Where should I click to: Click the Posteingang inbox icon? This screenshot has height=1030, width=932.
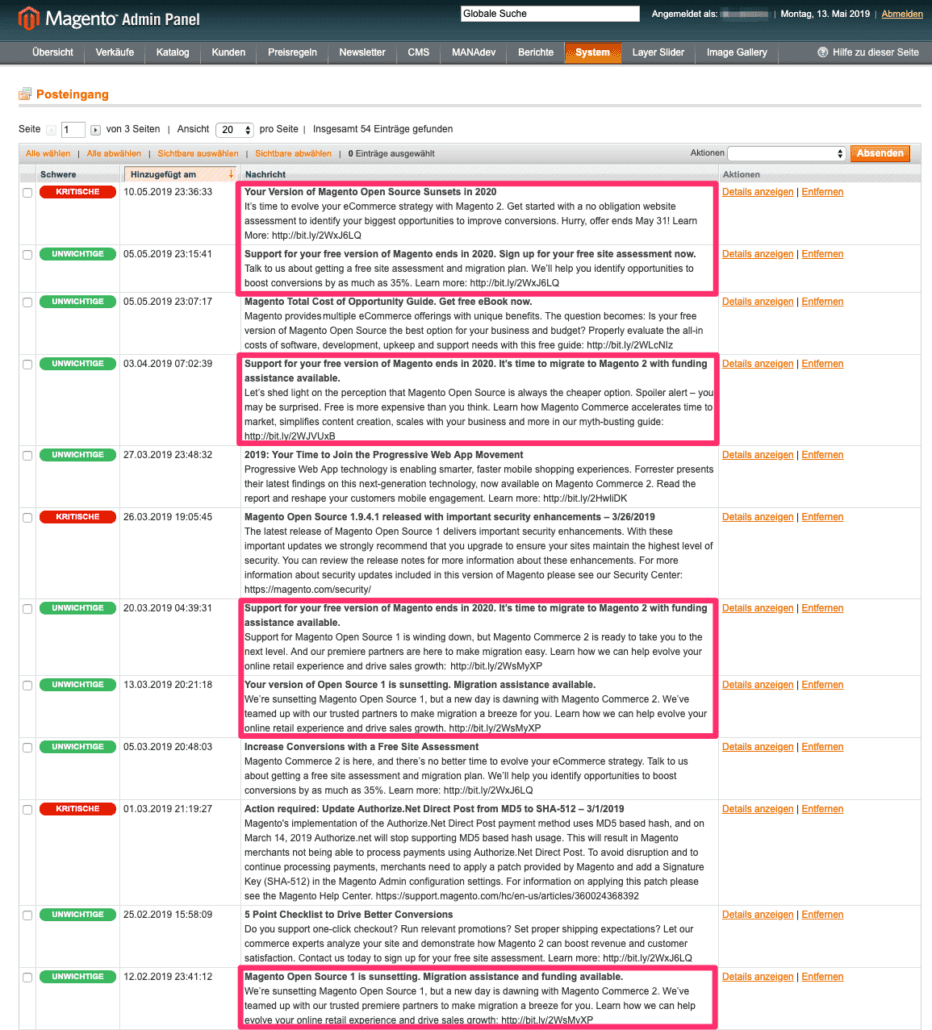click(x=25, y=95)
